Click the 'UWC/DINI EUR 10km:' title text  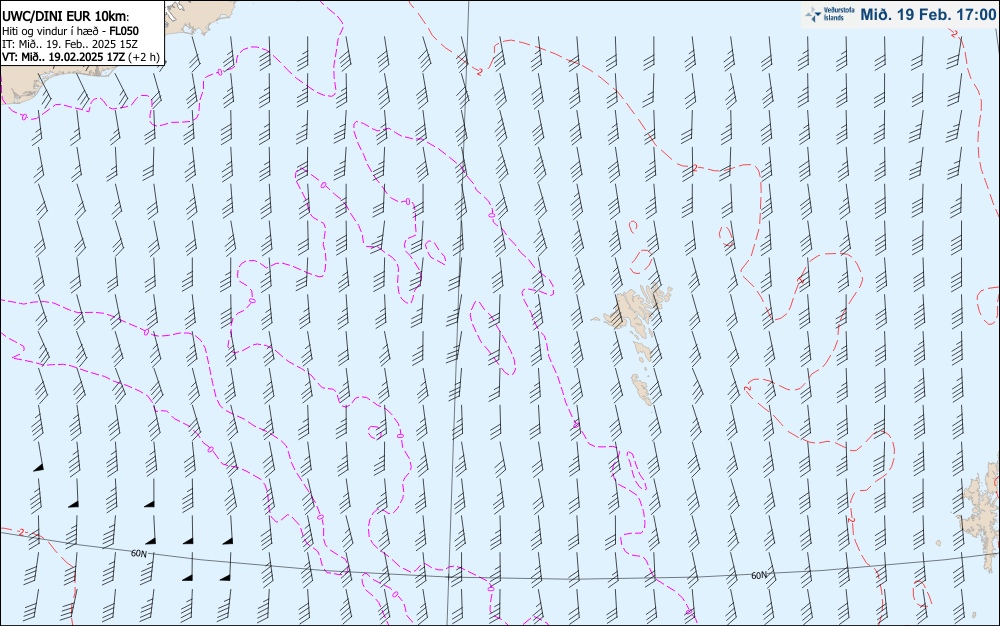[x=65, y=17]
